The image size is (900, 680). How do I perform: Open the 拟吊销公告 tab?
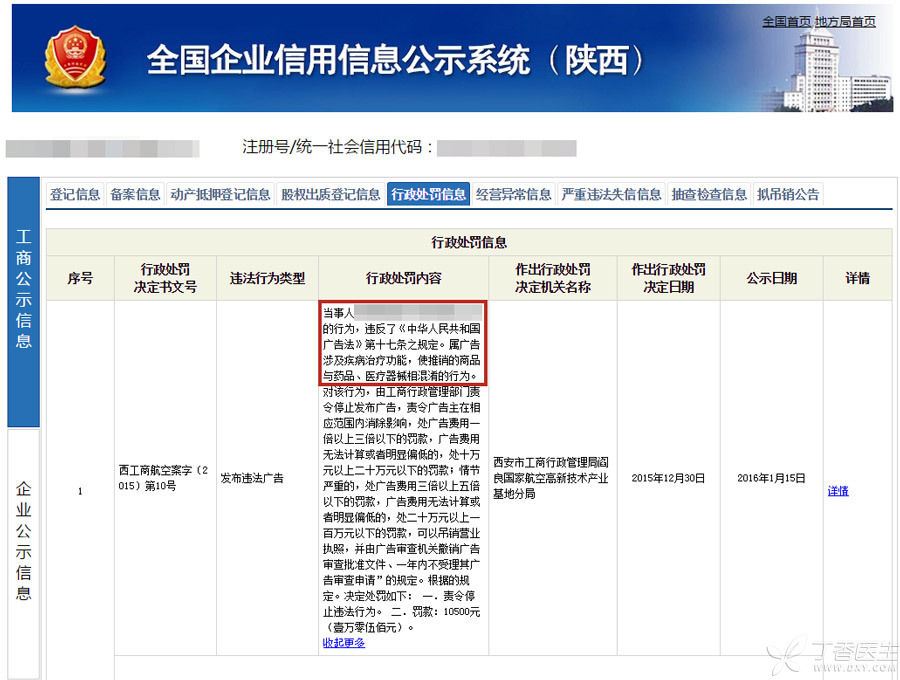[x=788, y=194]
